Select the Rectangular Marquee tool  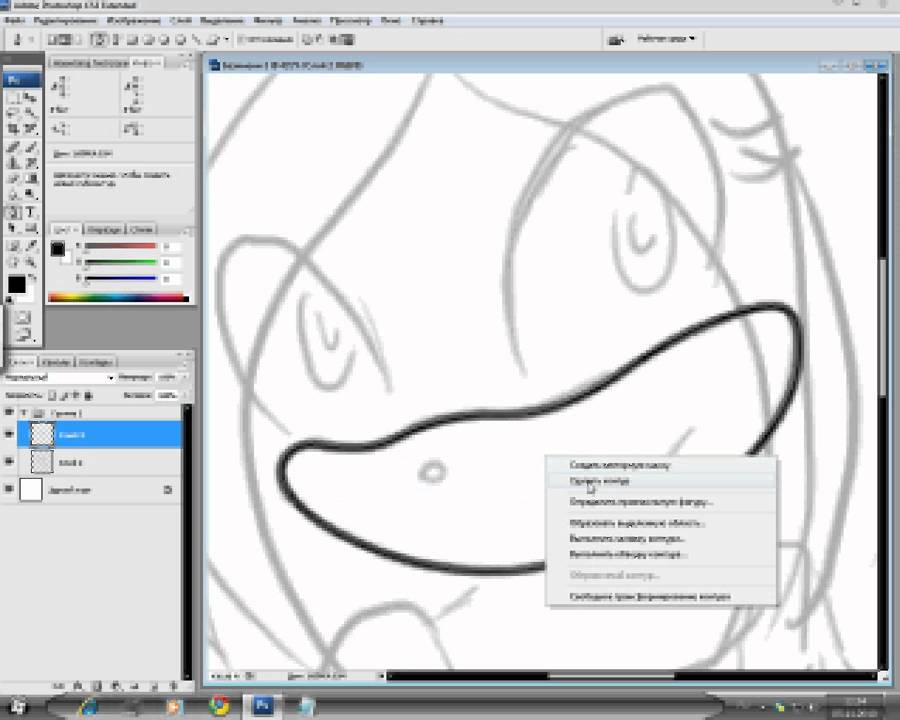click(13, 97)
